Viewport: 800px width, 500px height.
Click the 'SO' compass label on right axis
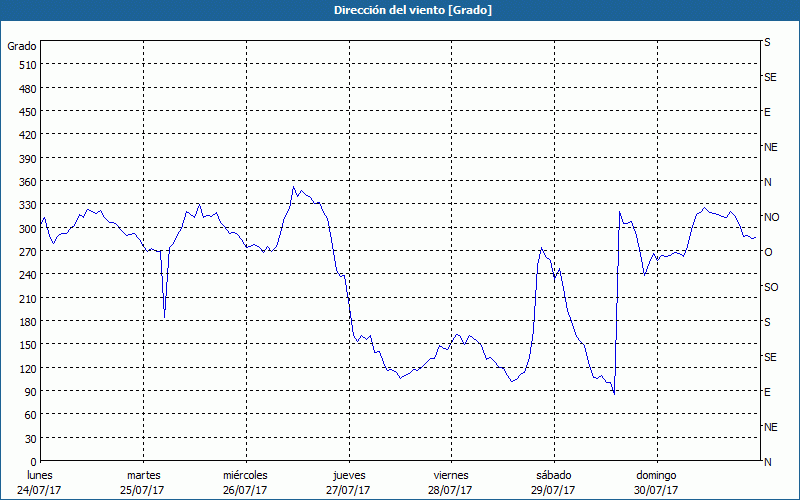771,287
